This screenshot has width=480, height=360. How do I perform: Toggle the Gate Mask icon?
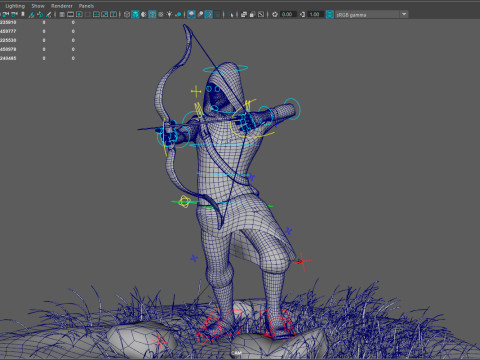tap(87, 14)
